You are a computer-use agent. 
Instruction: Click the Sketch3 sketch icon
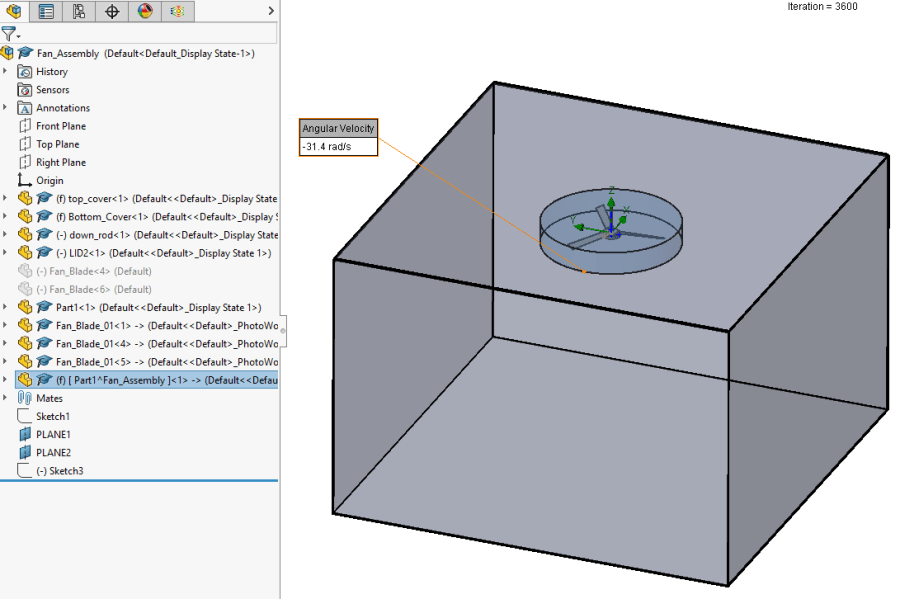point(25,470)
